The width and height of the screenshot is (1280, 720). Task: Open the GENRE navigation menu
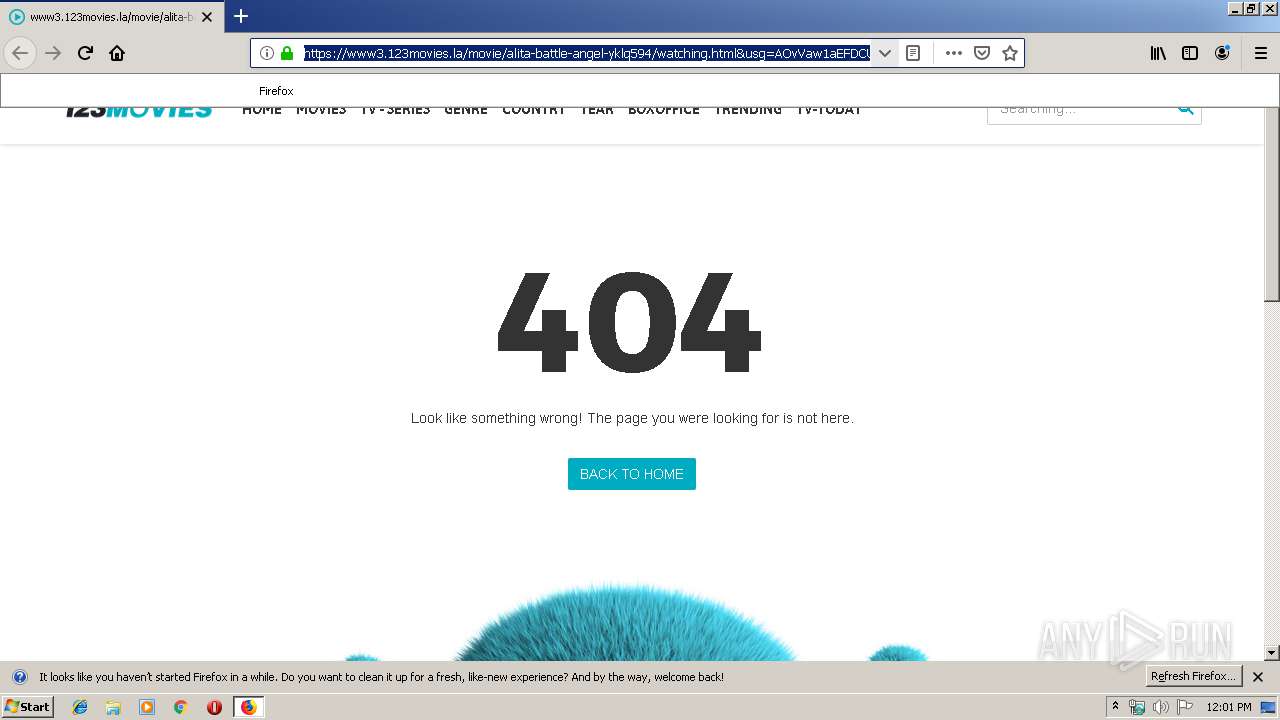[x=466, y=110]
